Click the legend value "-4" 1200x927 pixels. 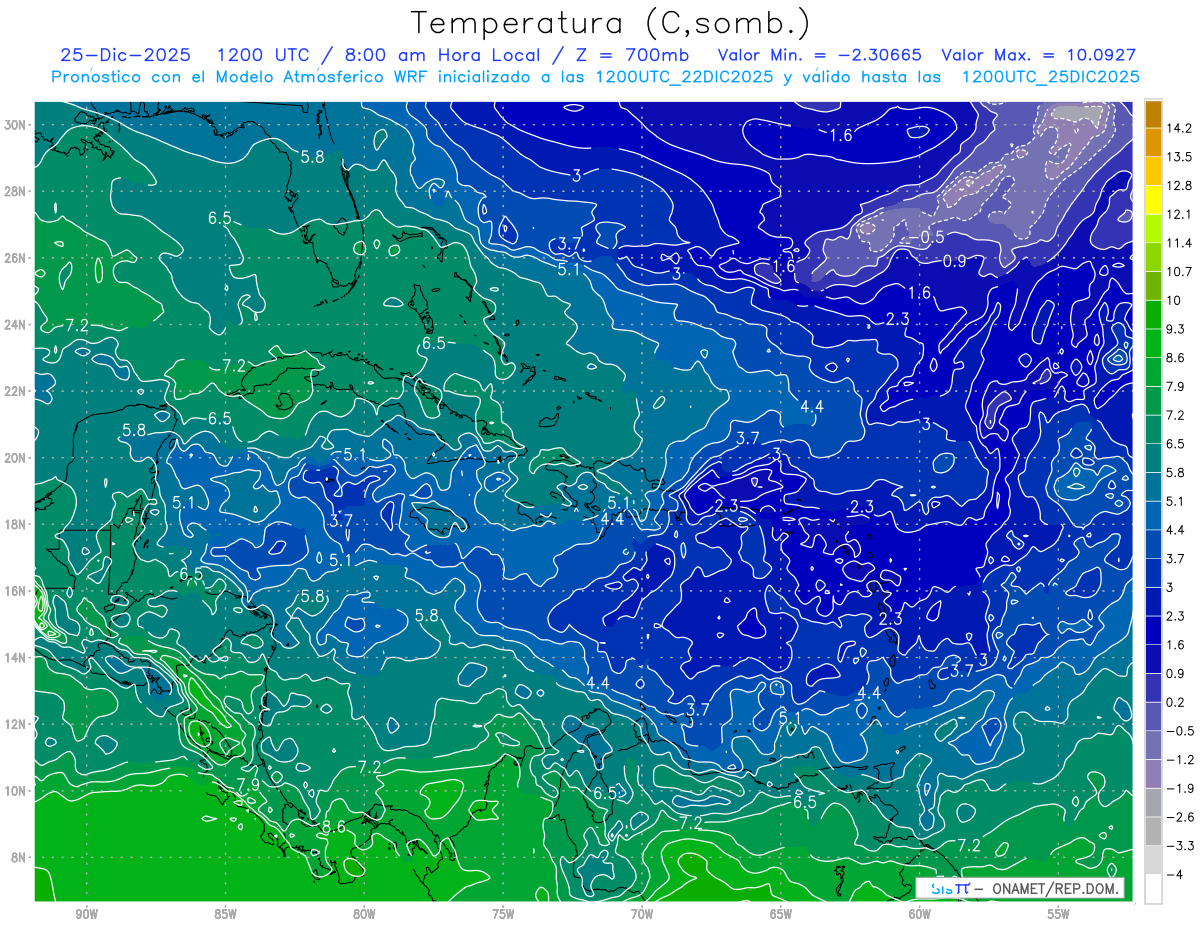pos(1174,875)
